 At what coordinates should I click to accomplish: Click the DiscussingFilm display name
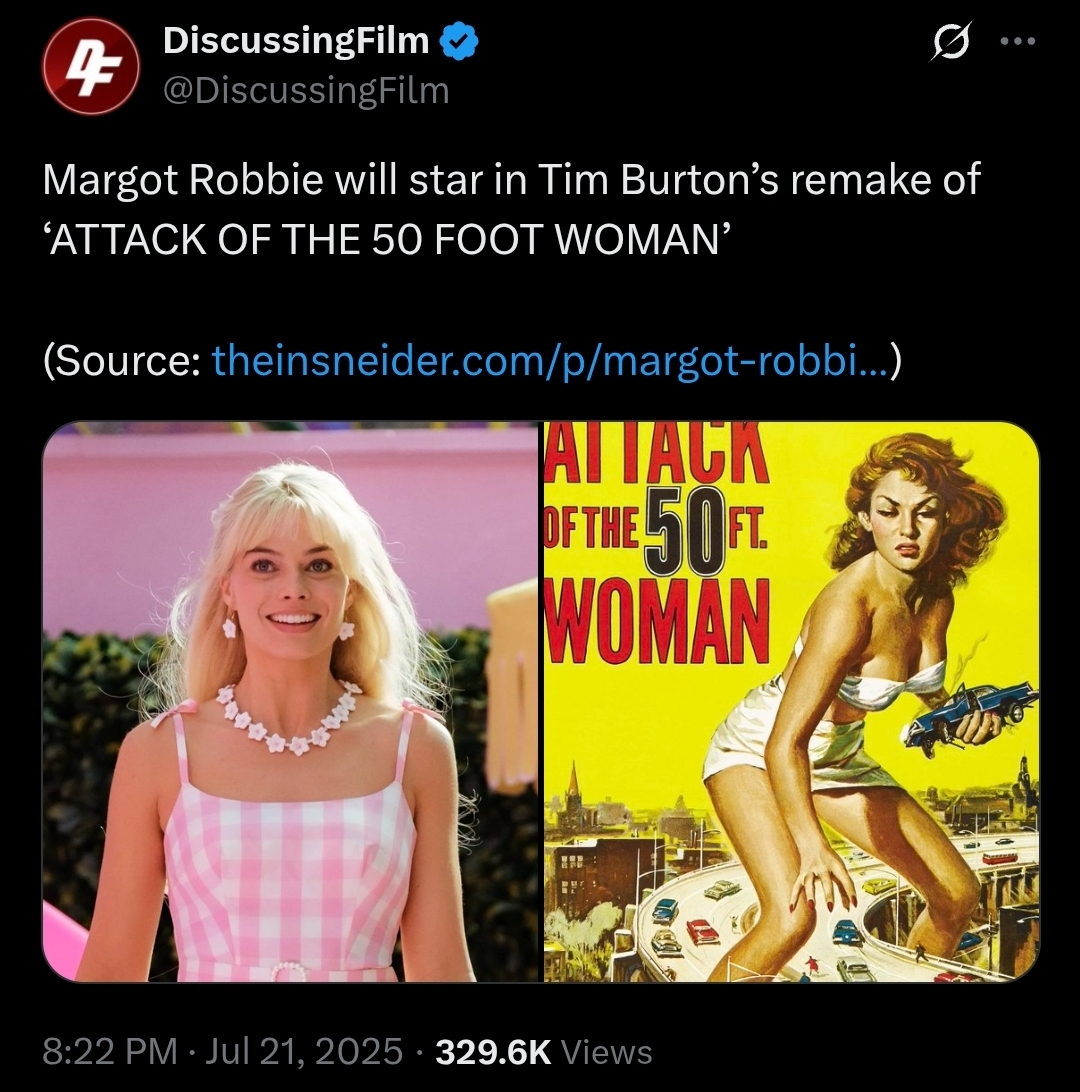[x=296, y=40]
